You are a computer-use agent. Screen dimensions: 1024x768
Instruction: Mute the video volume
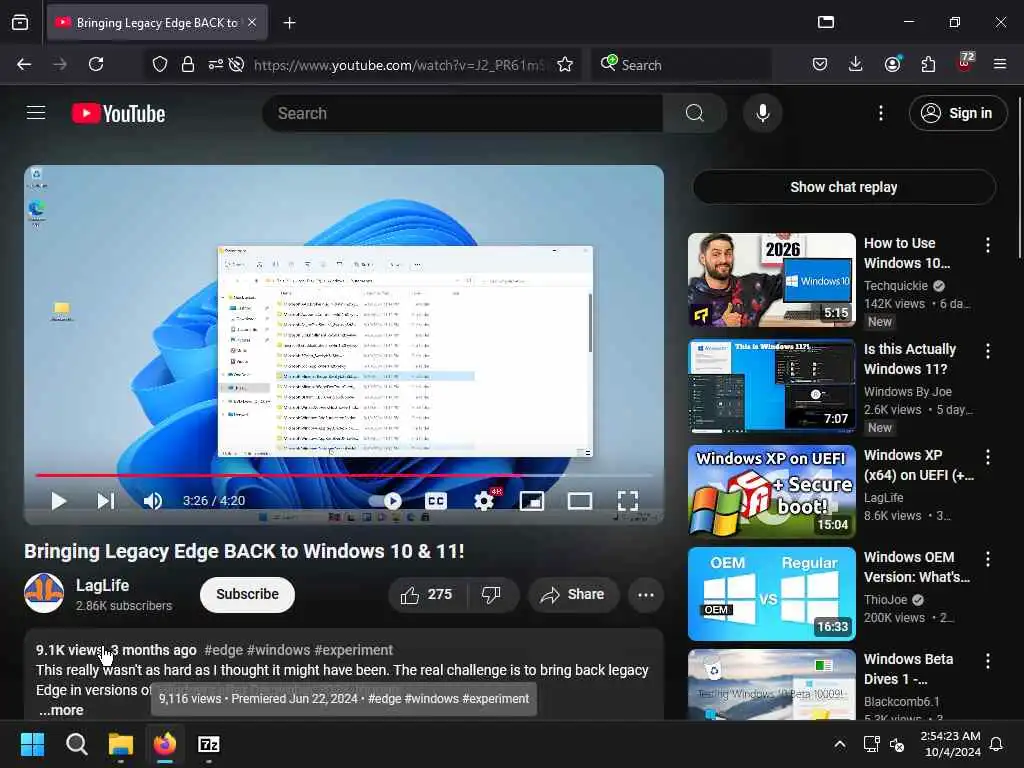point(152,501)
